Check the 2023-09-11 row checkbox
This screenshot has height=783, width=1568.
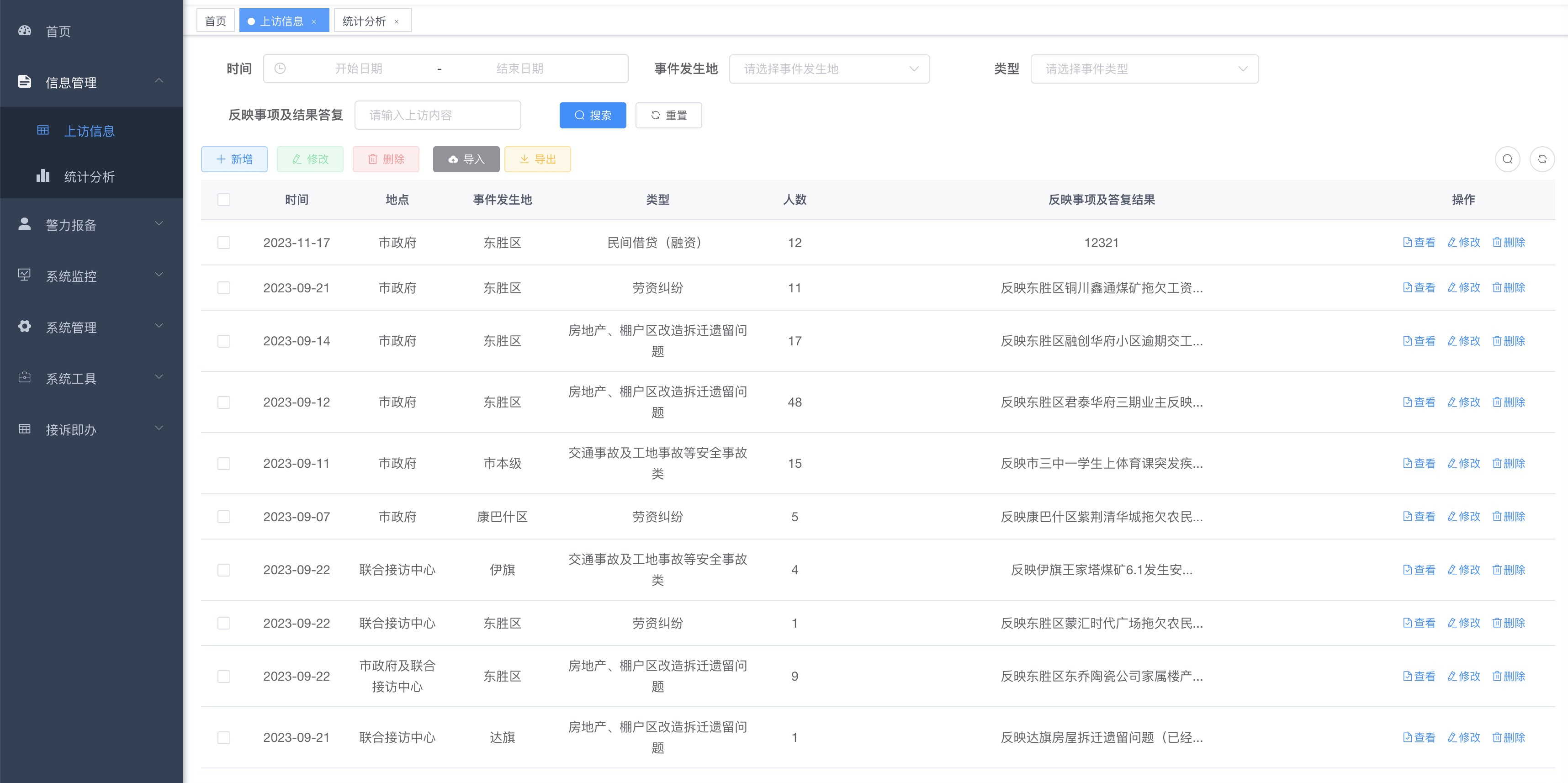point(224,463)
